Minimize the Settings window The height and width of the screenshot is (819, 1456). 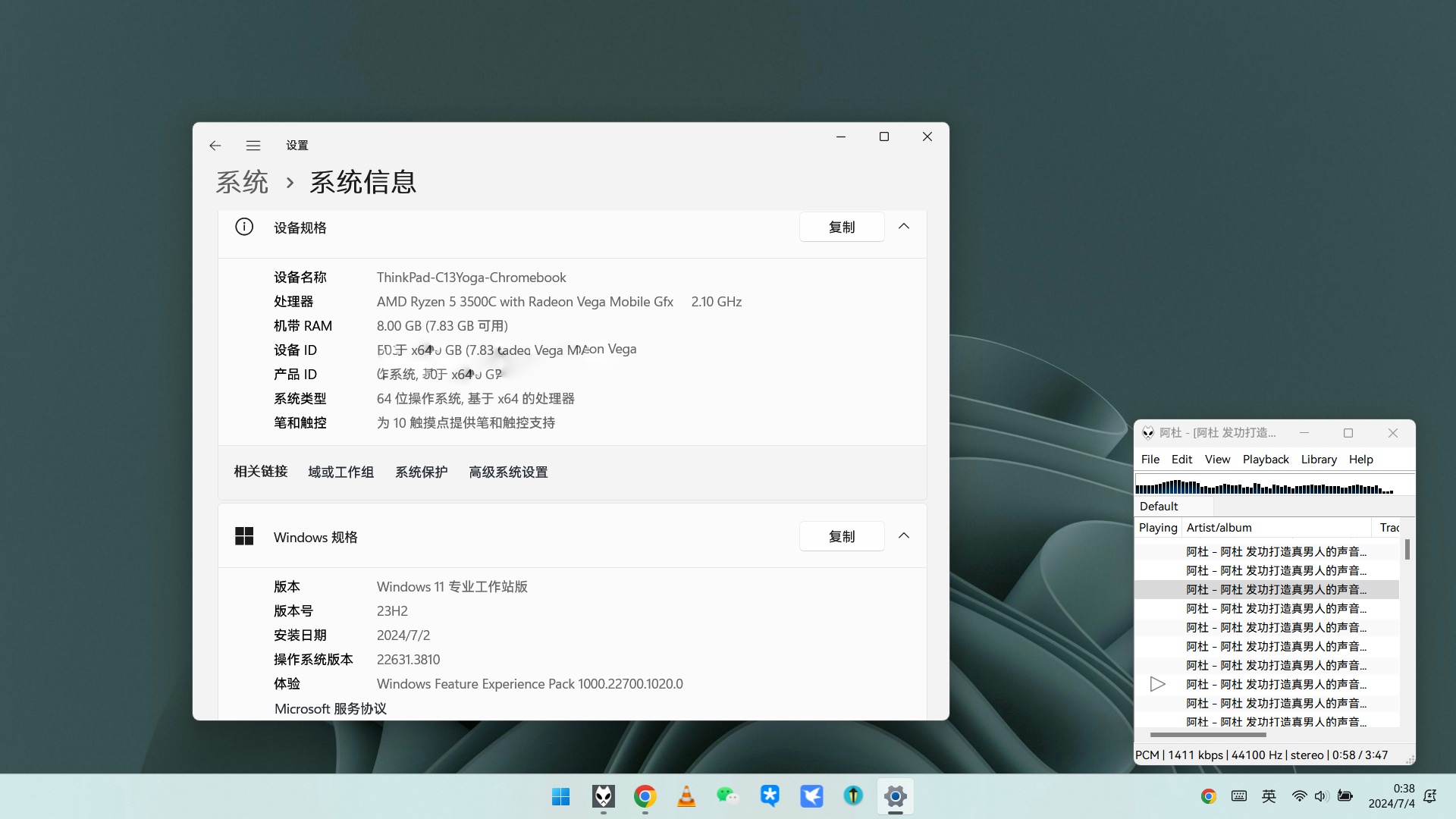pyautogui.click(x=841, y=136)
